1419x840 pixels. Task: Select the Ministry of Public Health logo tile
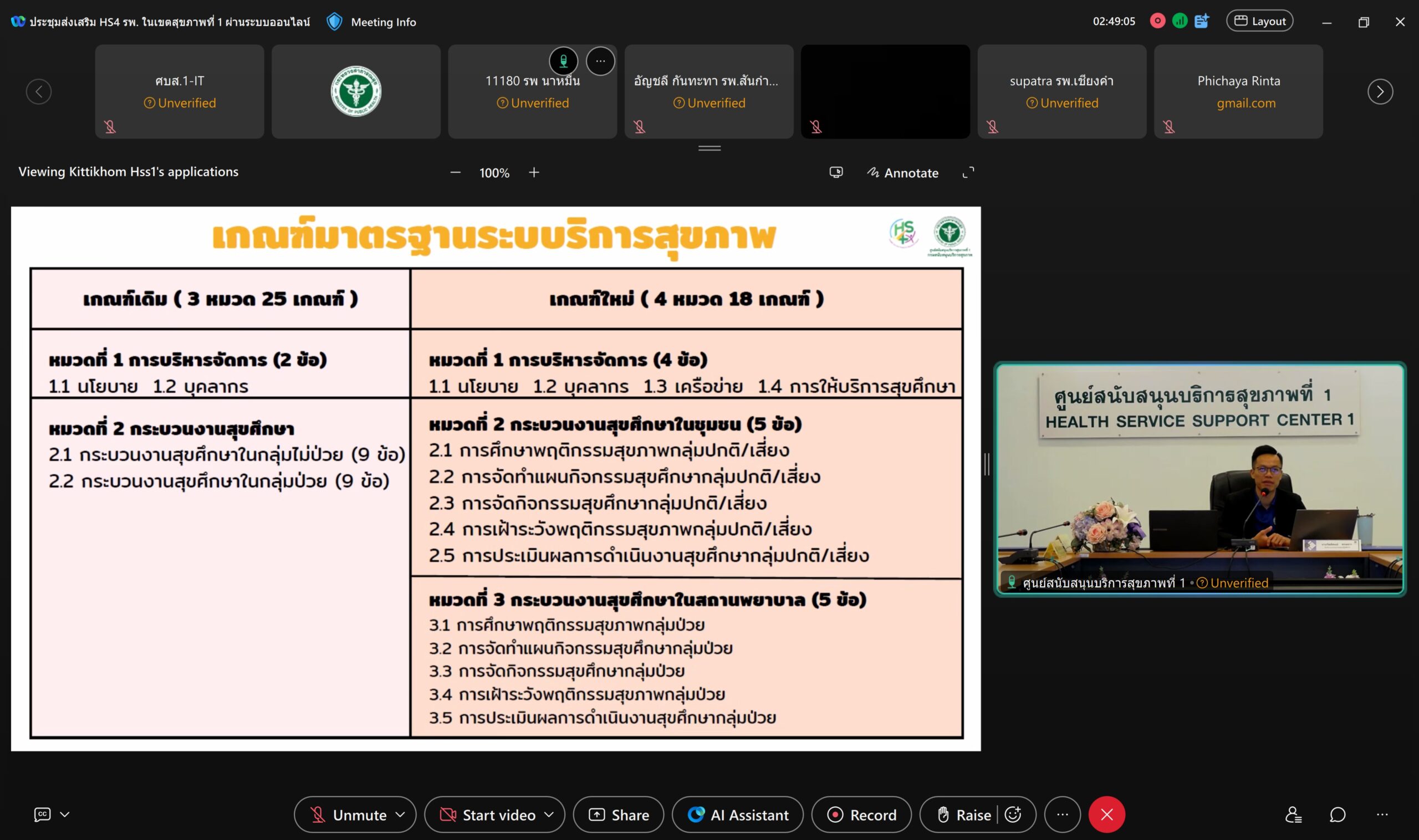tap(356, 91)
